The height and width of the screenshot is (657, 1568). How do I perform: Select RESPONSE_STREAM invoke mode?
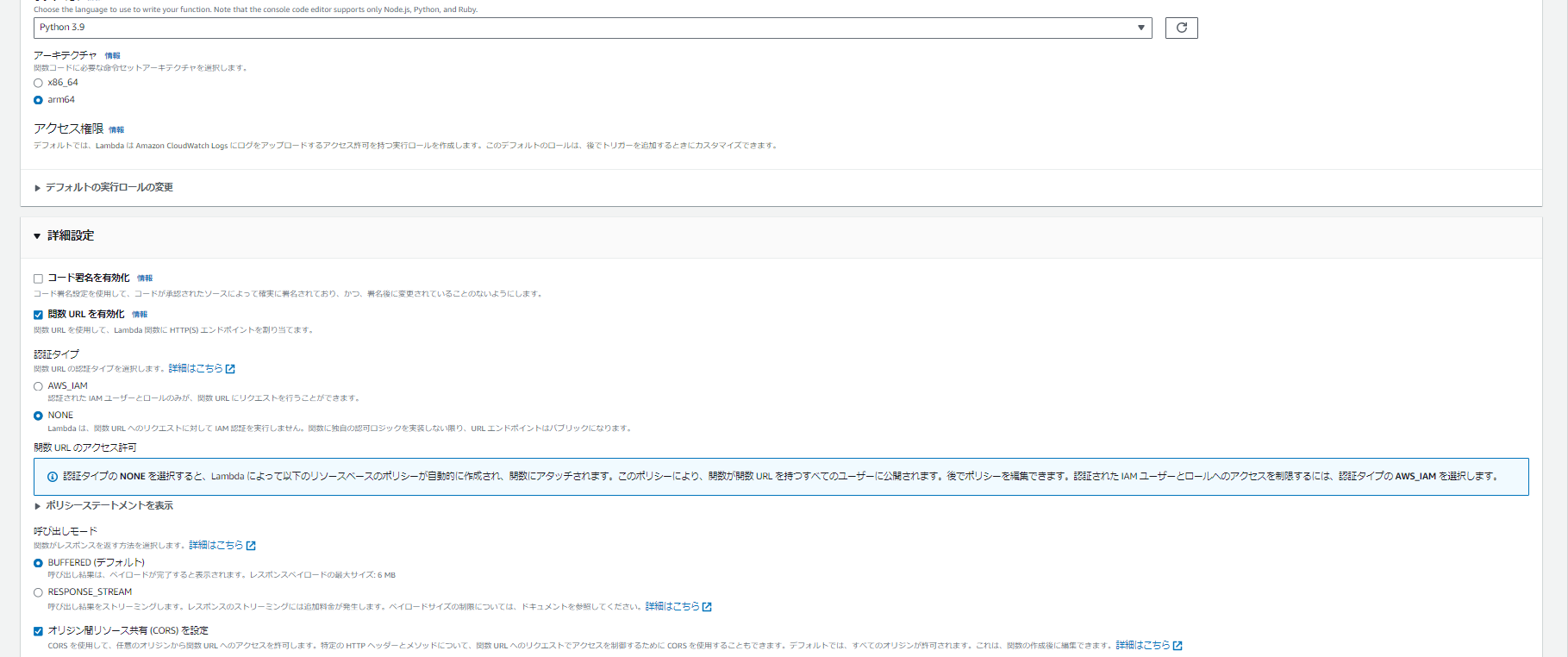[x=38, y=592]
